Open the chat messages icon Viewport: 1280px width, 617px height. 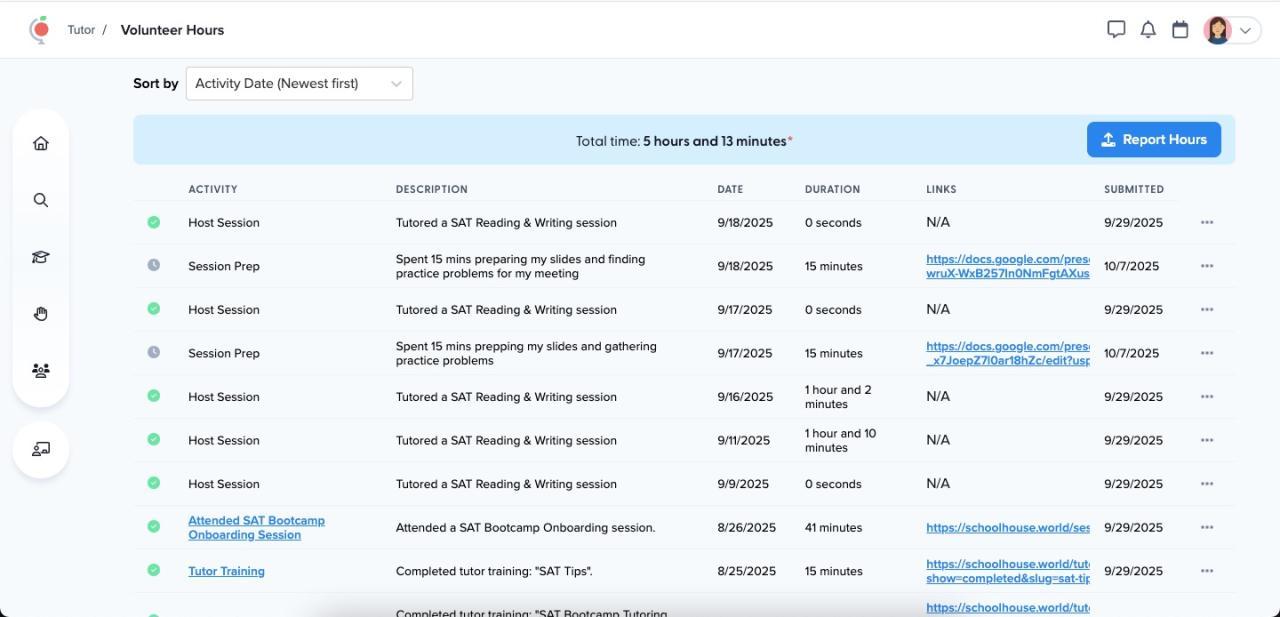pyautogui.click(x=1116, y=30)
